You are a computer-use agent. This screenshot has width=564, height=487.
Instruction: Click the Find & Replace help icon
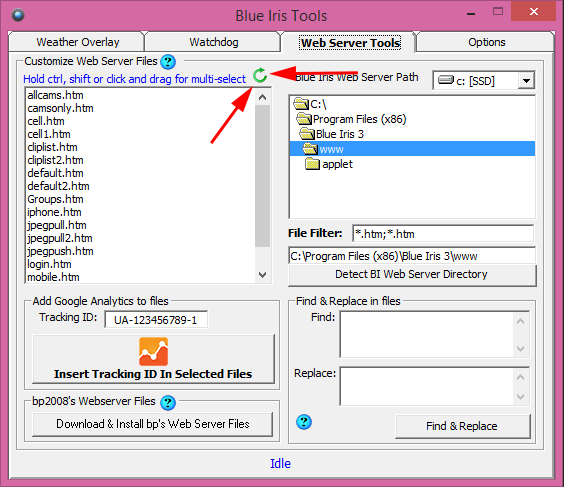(304, 422)
